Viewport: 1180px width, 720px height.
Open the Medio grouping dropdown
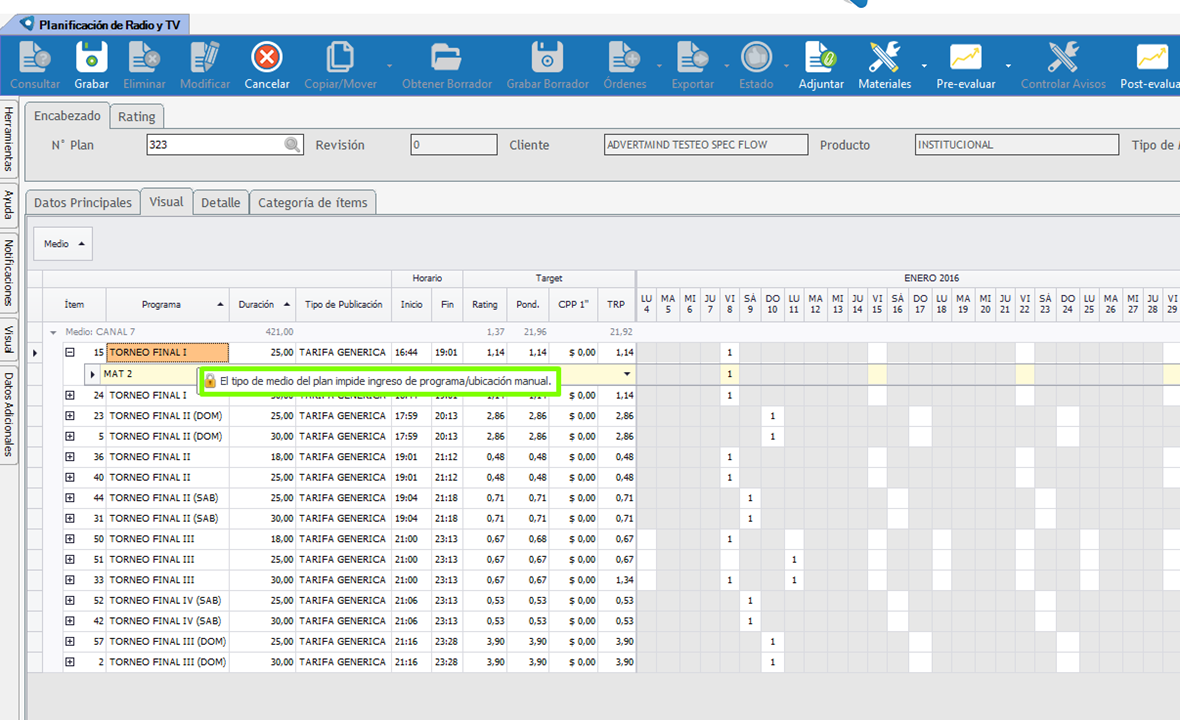[x=63, y=243]
